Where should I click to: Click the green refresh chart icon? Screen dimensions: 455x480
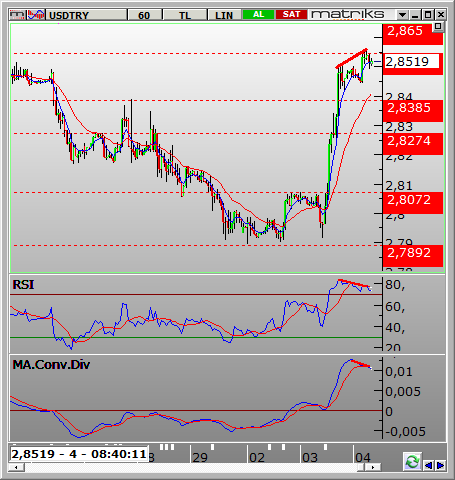click(412, 462)
